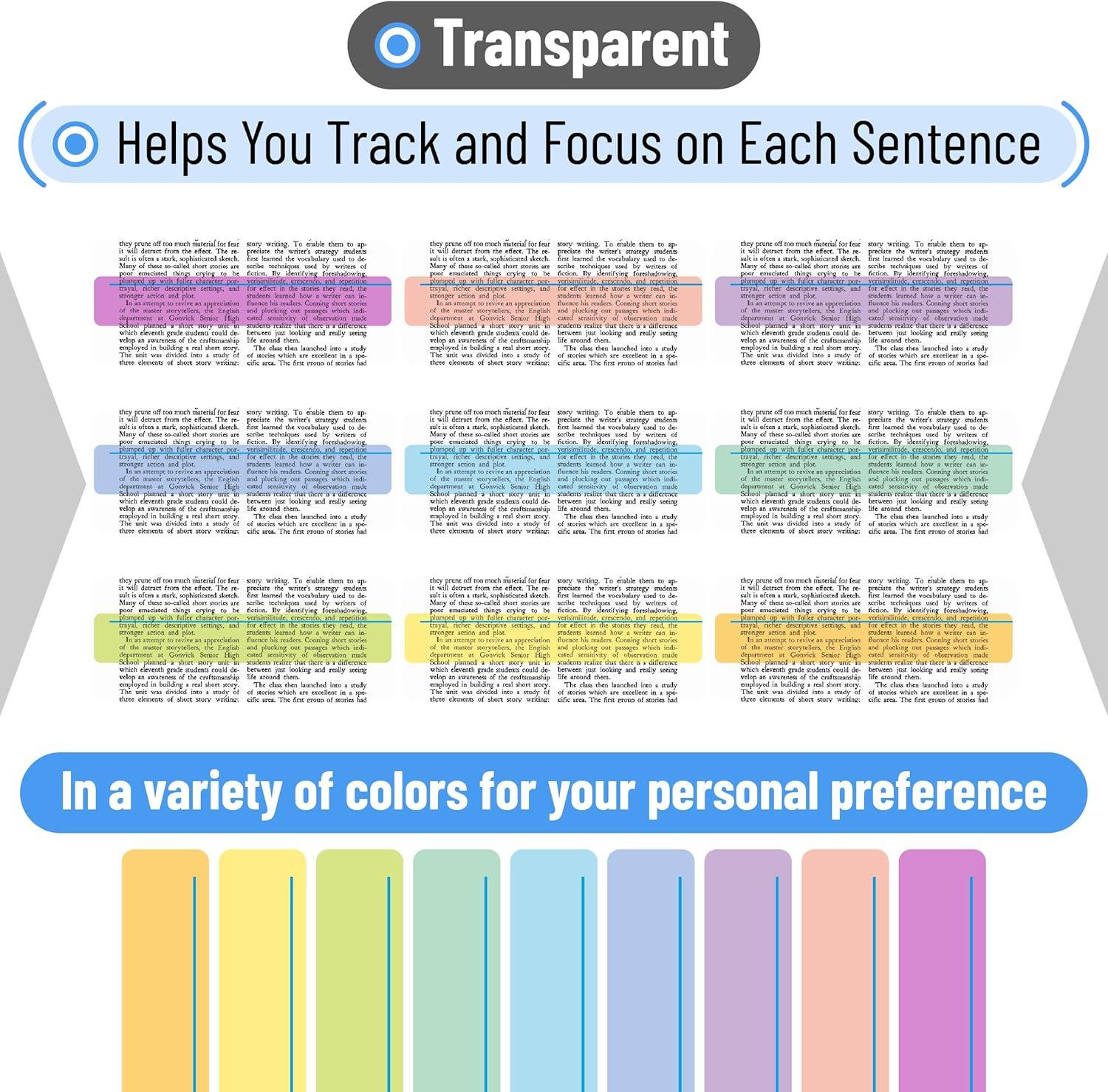Select the text sample with mint green overlay
Screen dimensions: 1108x1092
(864, 470)
